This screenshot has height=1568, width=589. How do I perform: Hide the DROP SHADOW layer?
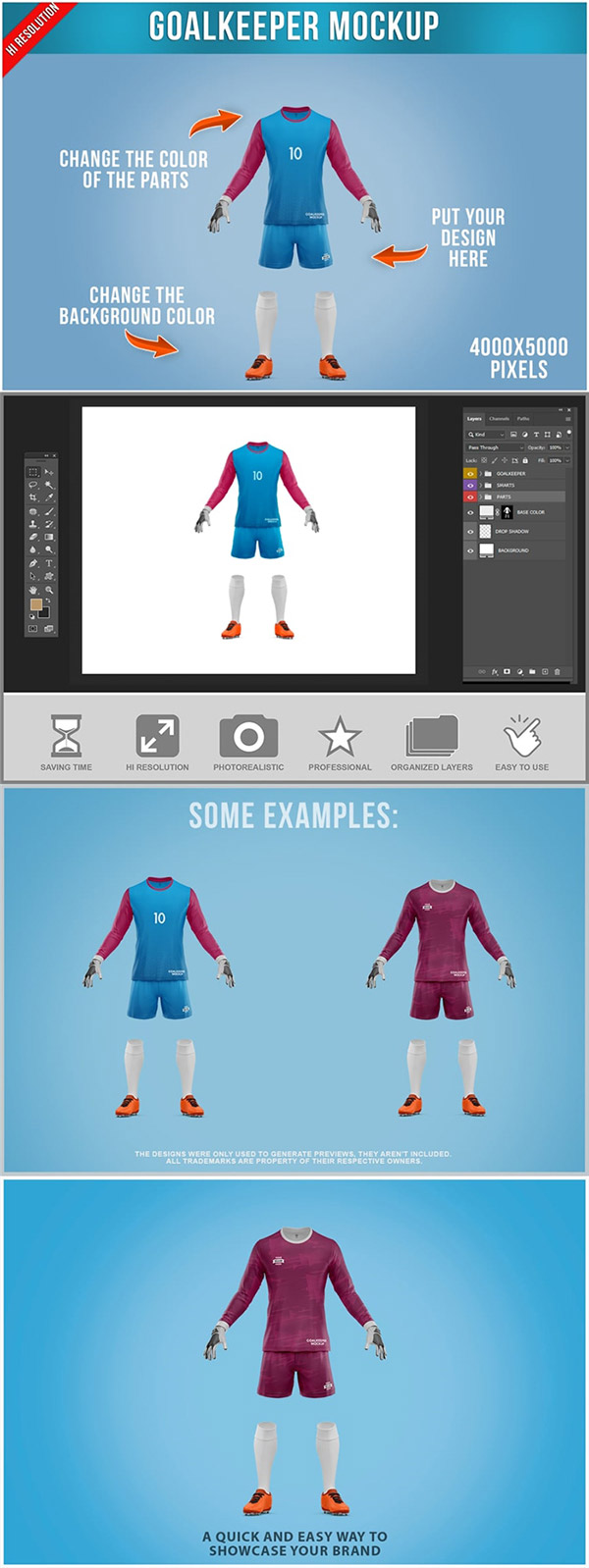point(470,531)
